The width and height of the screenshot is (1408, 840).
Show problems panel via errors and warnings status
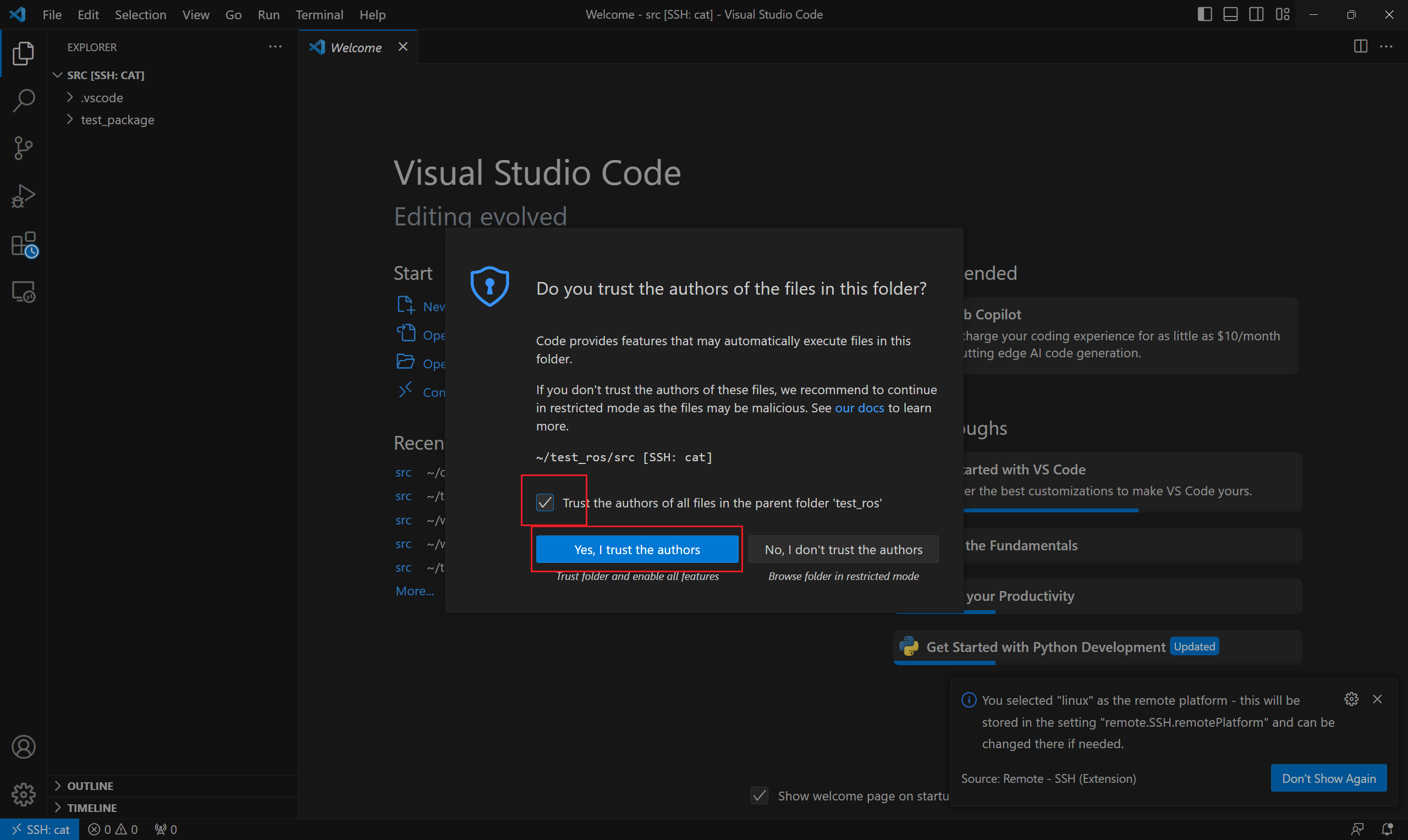113,829
